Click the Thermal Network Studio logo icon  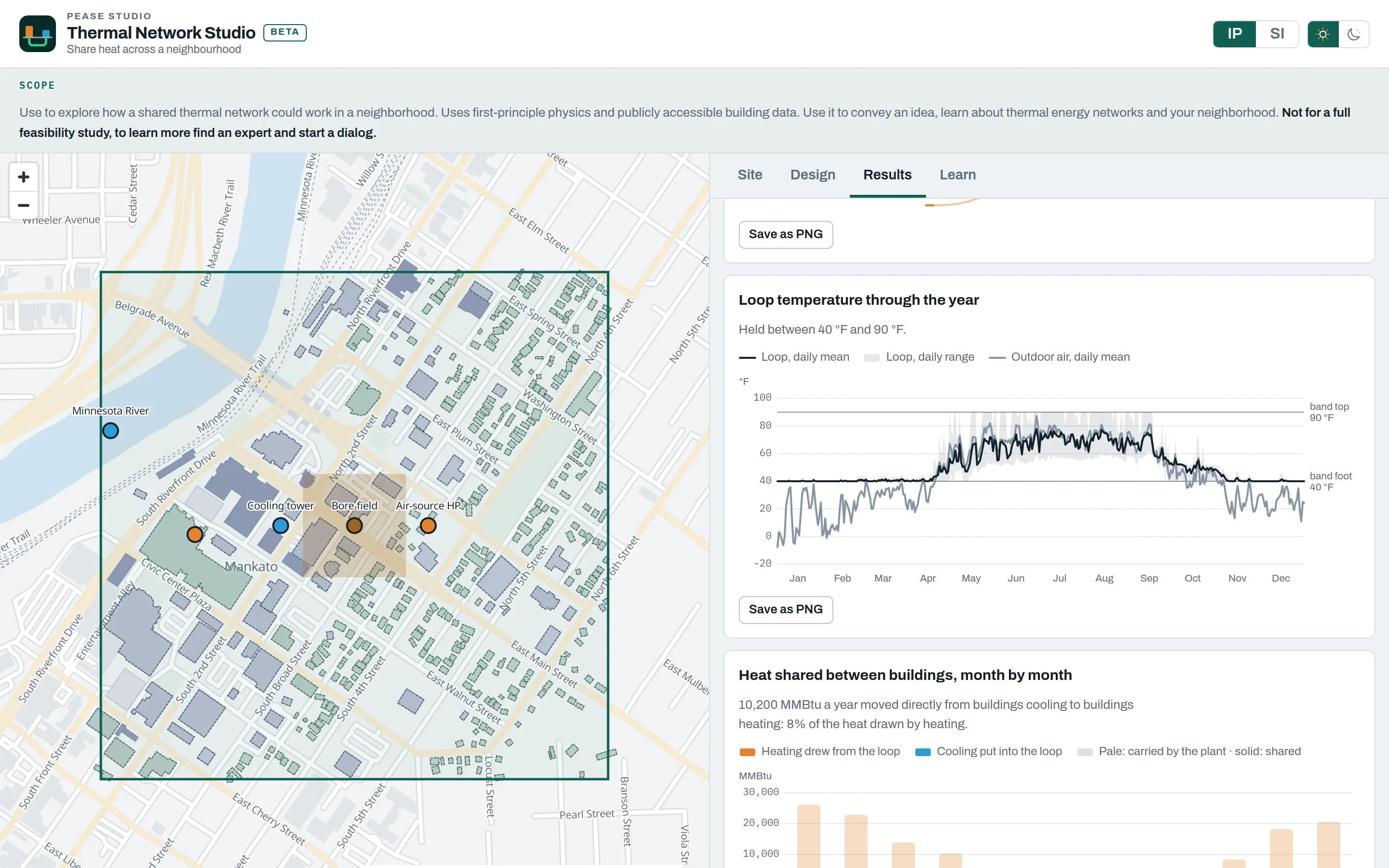[x=37, y=34]
